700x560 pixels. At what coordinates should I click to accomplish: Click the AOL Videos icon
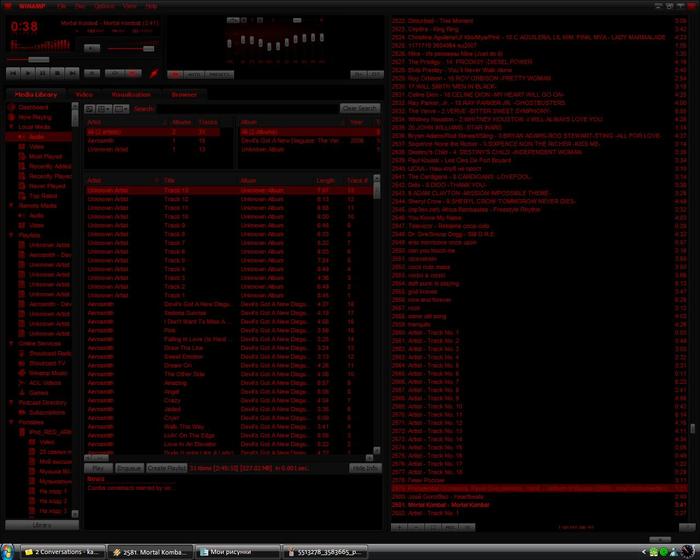click(21, 383)
